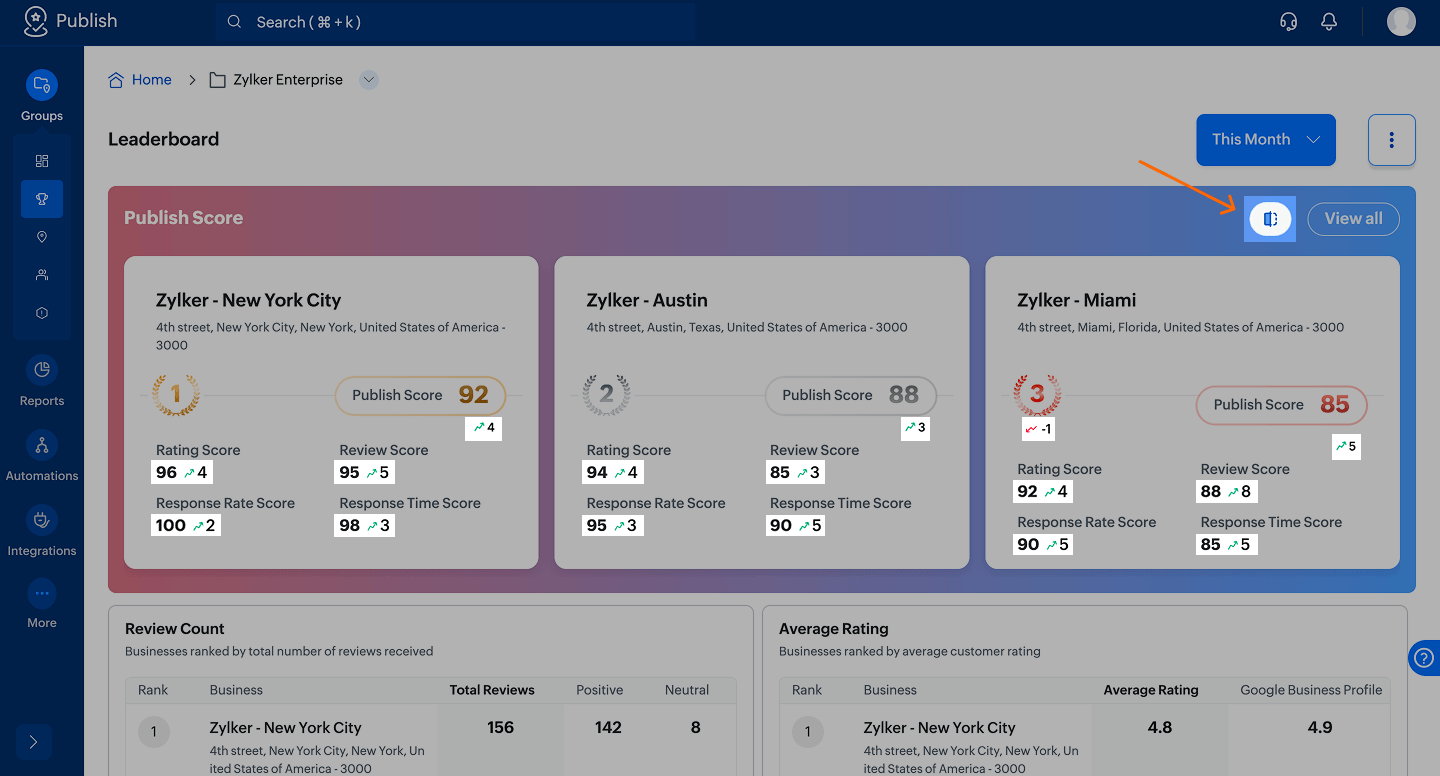Screen dimensions: 1440x776
Task: Go to Home via breadcrumb link
Action: [152, 80]
